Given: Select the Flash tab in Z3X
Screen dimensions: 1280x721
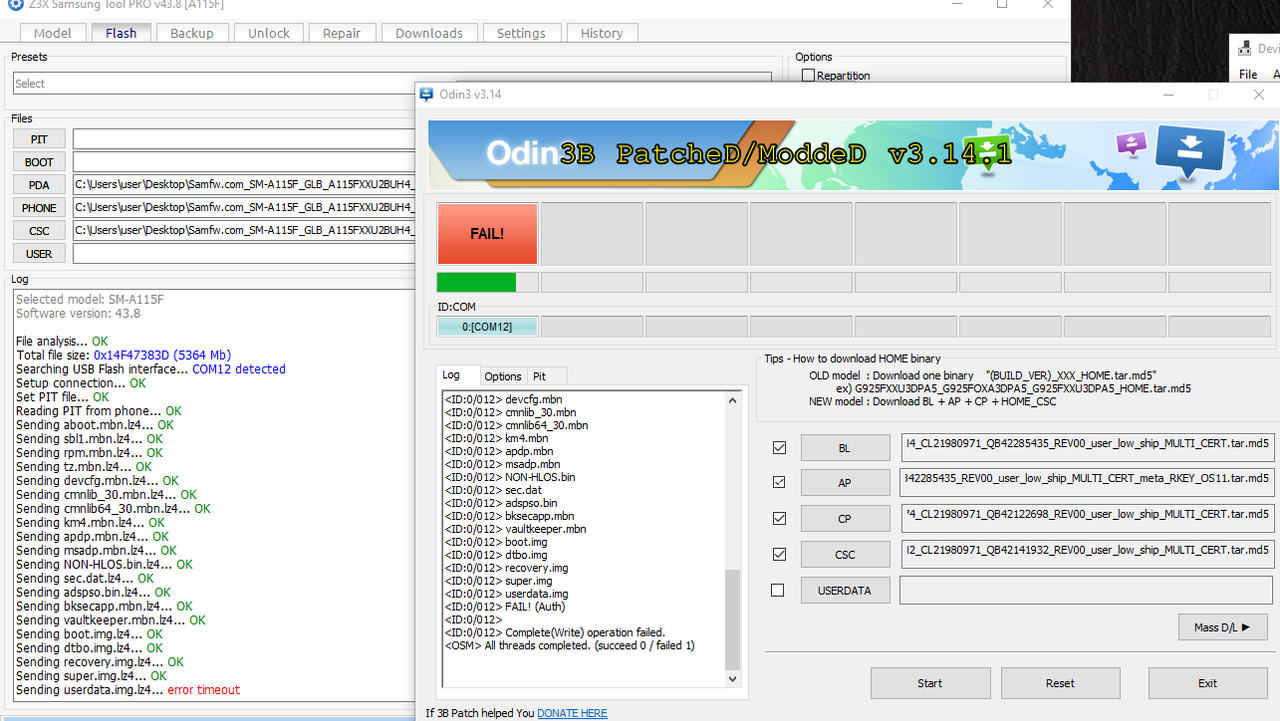Looking at the screenshot, I should click(x=121, y=33).
